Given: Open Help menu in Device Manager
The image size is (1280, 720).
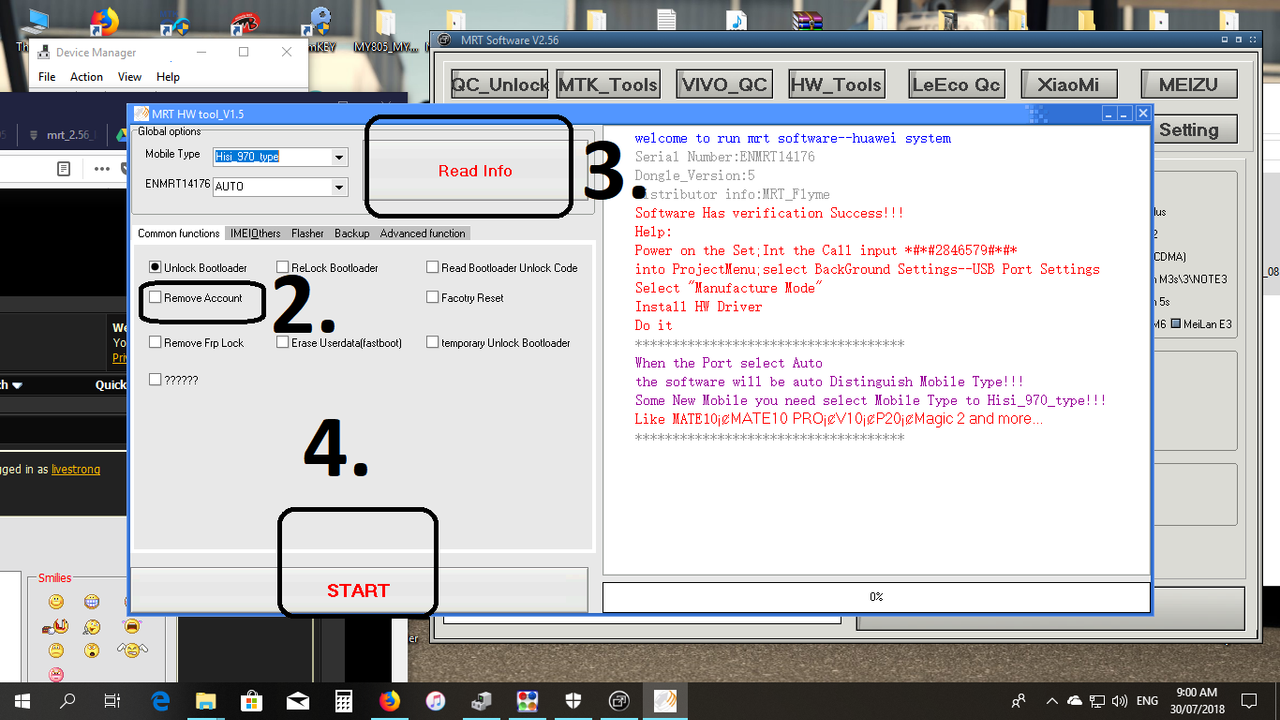Looking at the screenshot, I should (168, 77).
